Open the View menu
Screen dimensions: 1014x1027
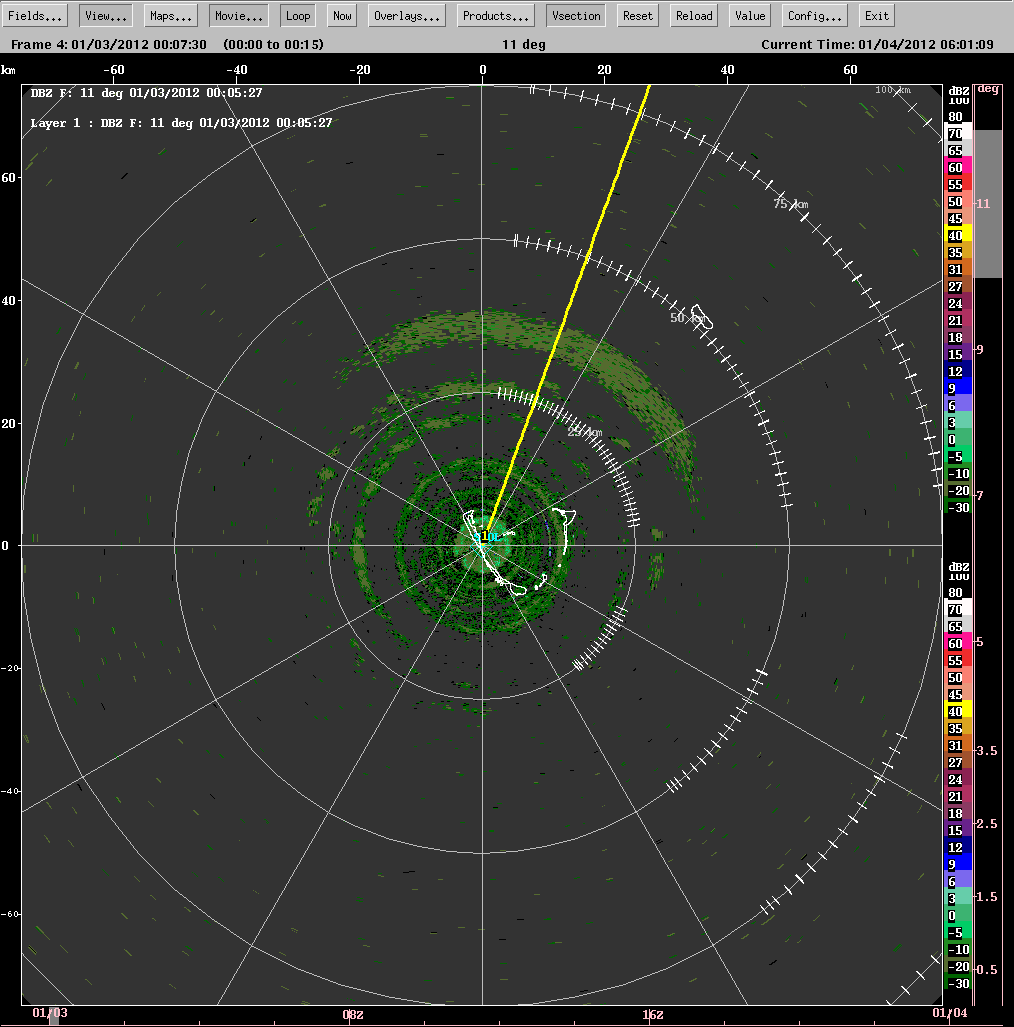[103, 15]
